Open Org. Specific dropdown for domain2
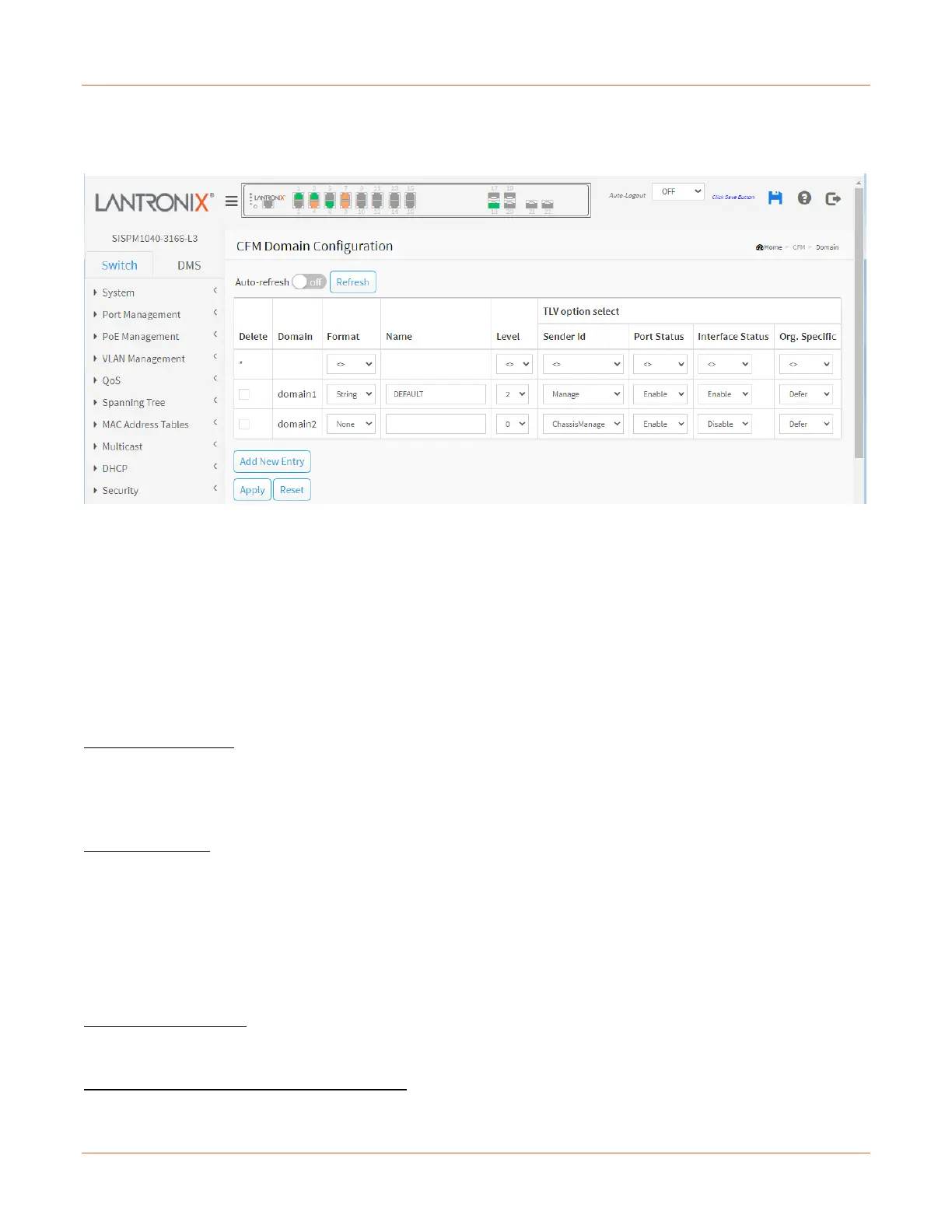 click(806, 424)
